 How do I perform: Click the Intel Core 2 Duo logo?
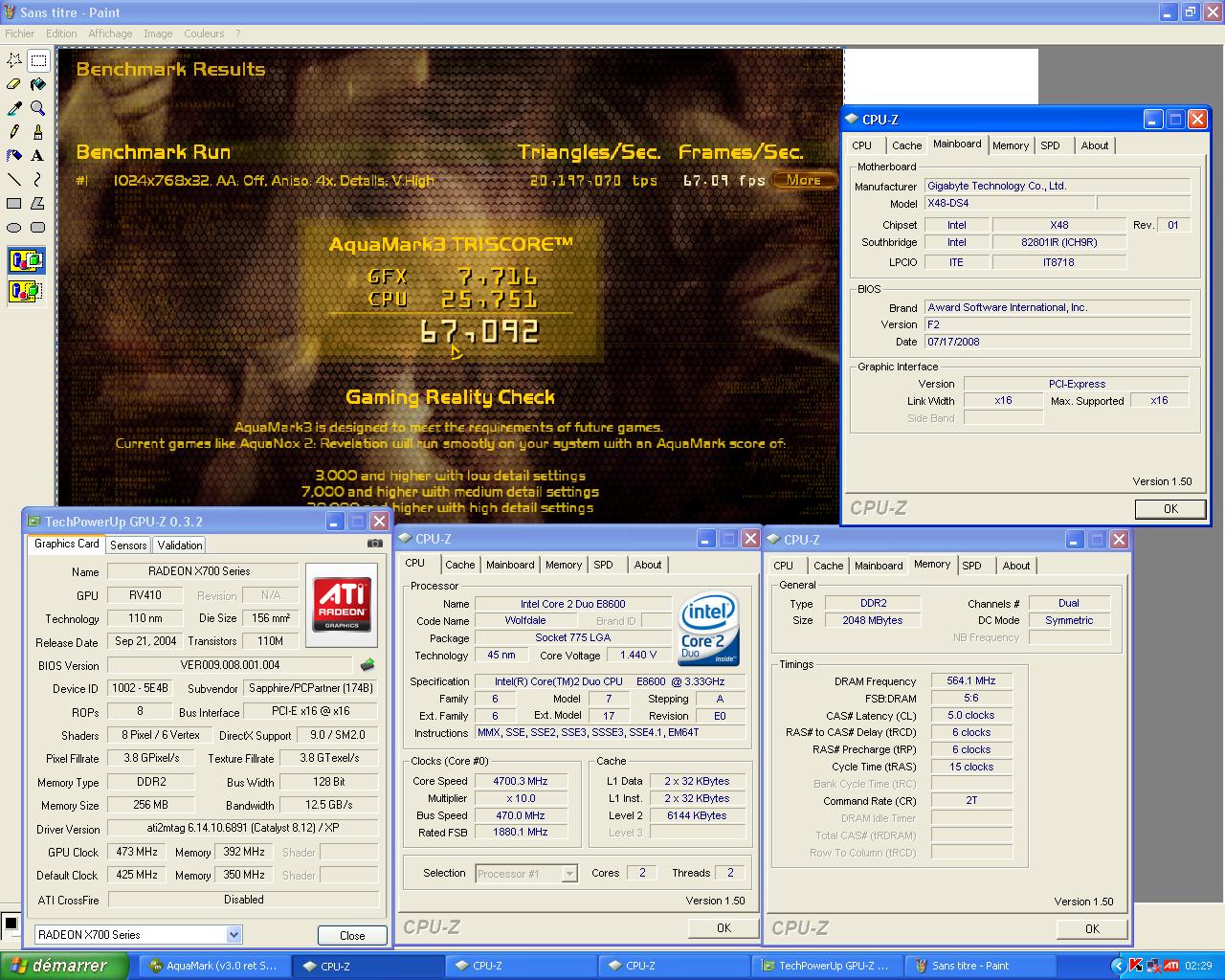click(708, 630)
